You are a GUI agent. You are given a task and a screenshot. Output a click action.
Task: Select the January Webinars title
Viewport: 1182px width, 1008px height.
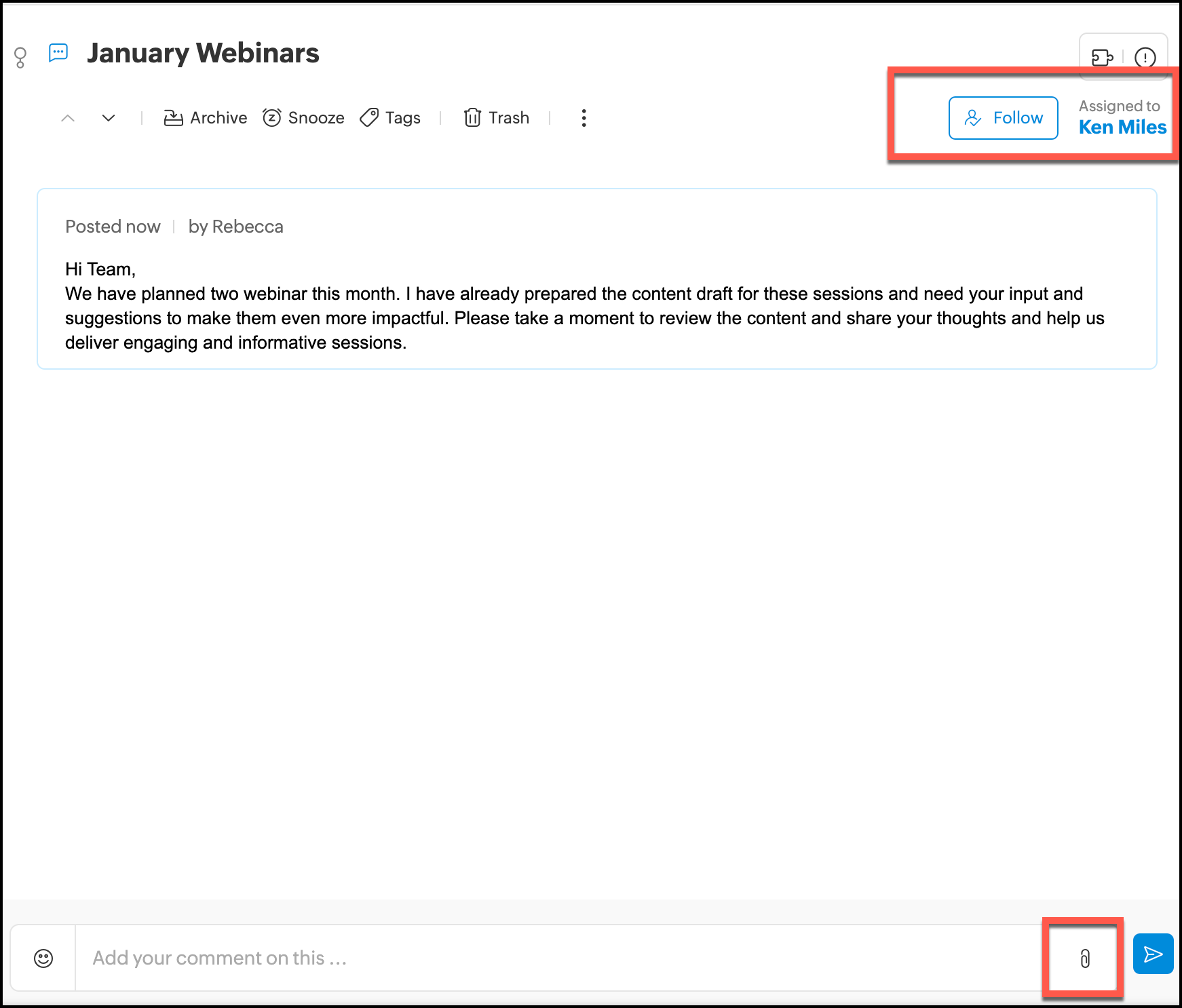pyautogui.click(x=203, y=53)
